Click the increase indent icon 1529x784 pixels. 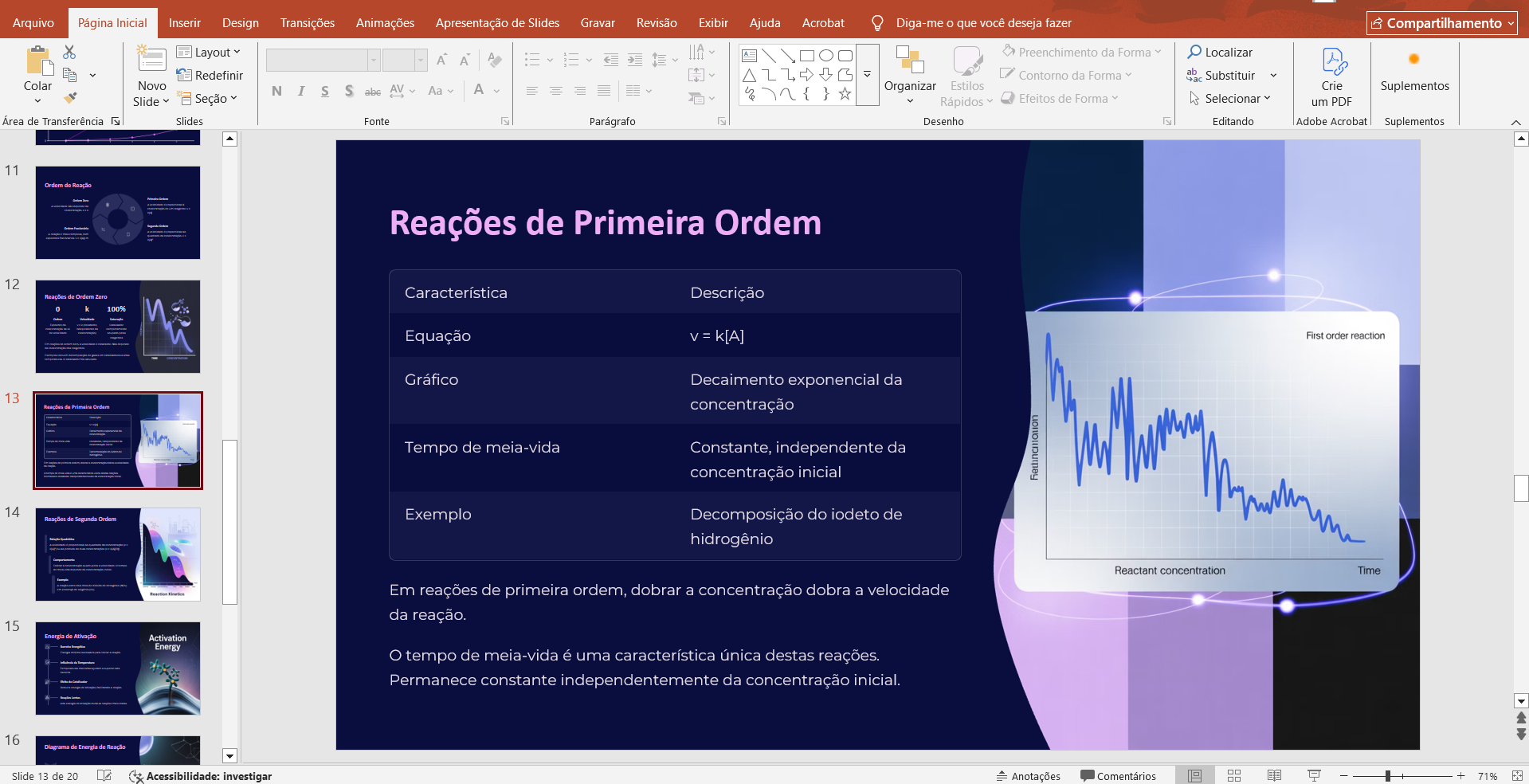tap(635, 60)
